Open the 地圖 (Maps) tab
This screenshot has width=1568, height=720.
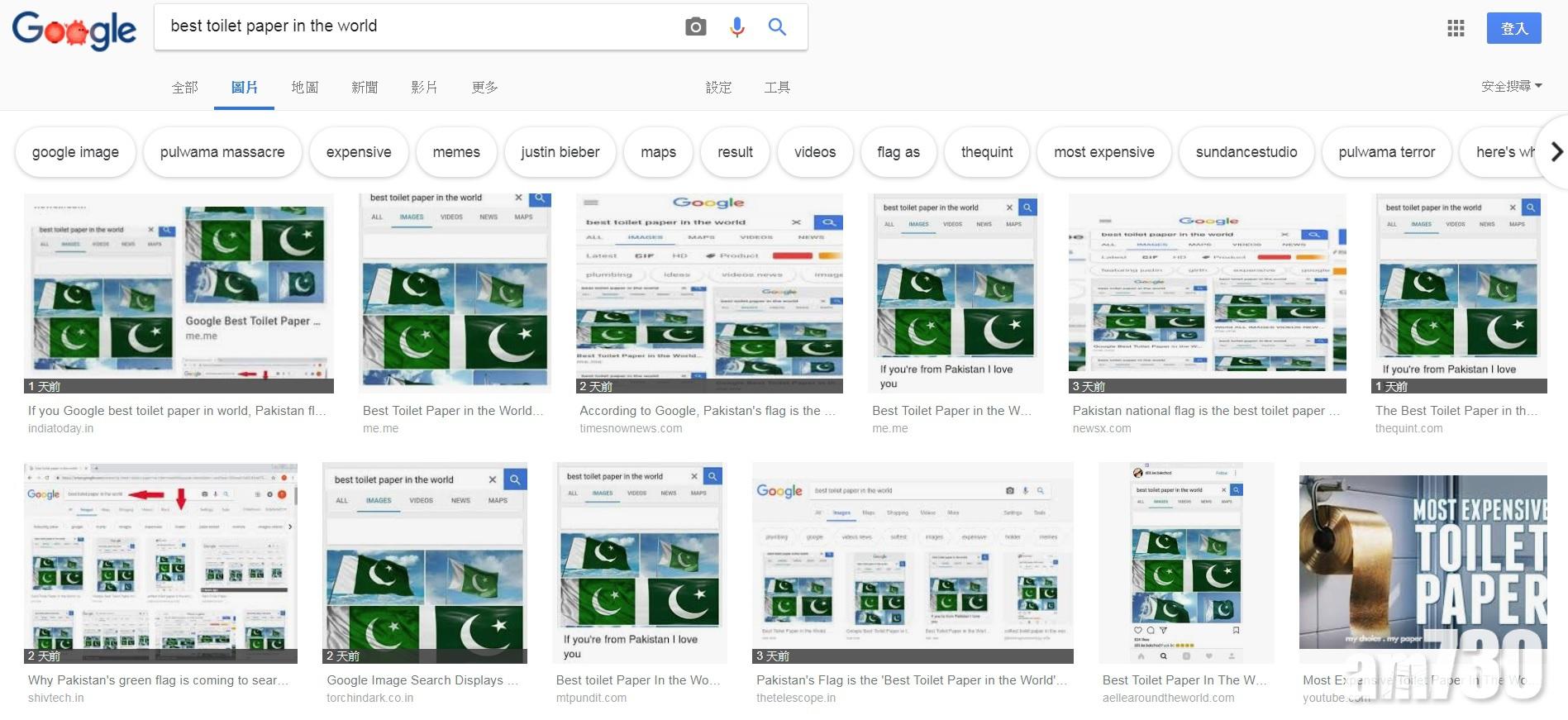point(304,87)
